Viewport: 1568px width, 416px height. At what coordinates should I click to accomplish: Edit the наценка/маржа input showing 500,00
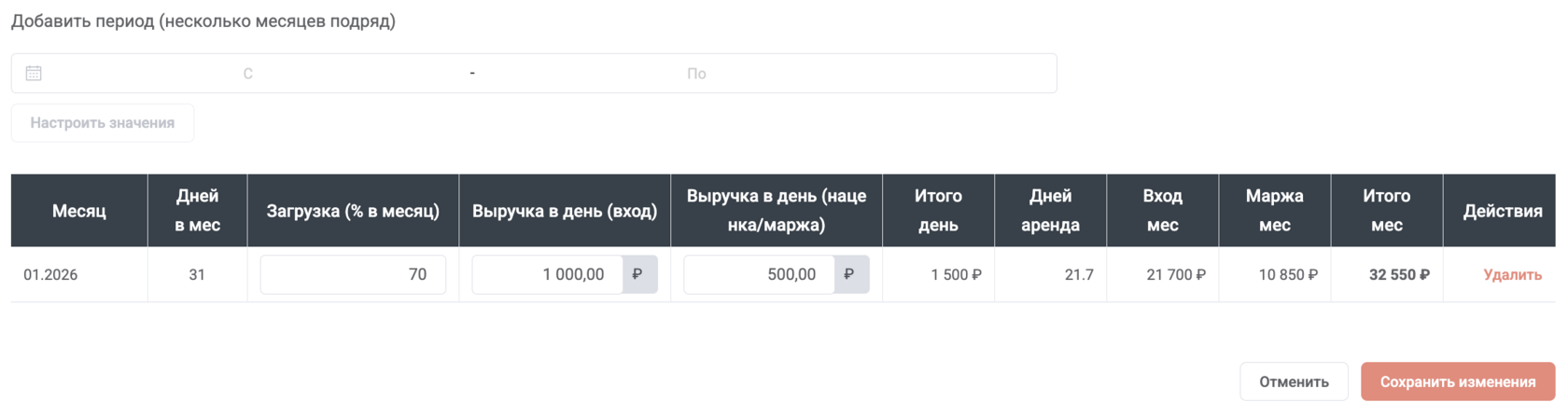759,274
